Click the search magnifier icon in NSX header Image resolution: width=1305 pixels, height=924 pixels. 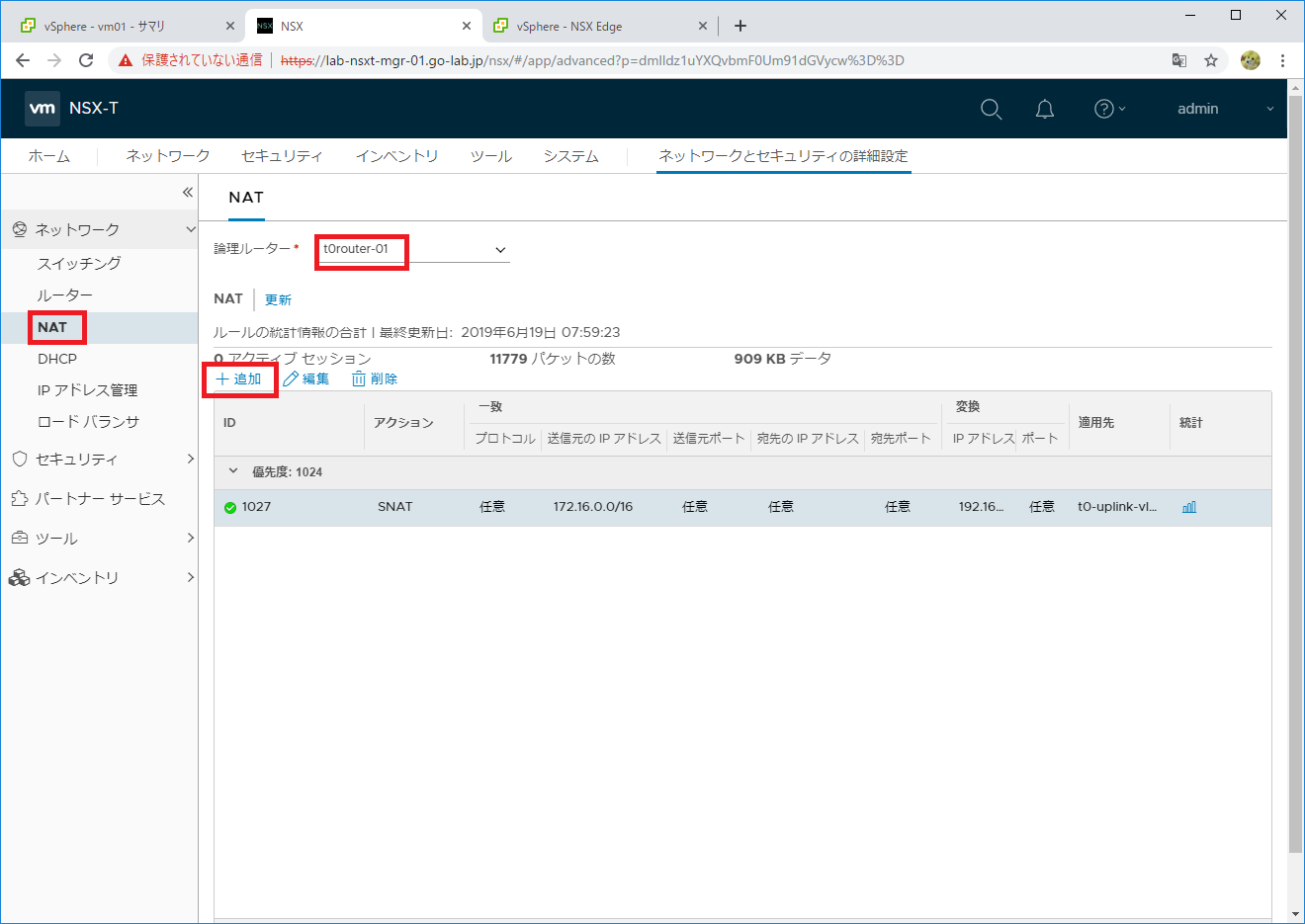click(x=991, y=109)
